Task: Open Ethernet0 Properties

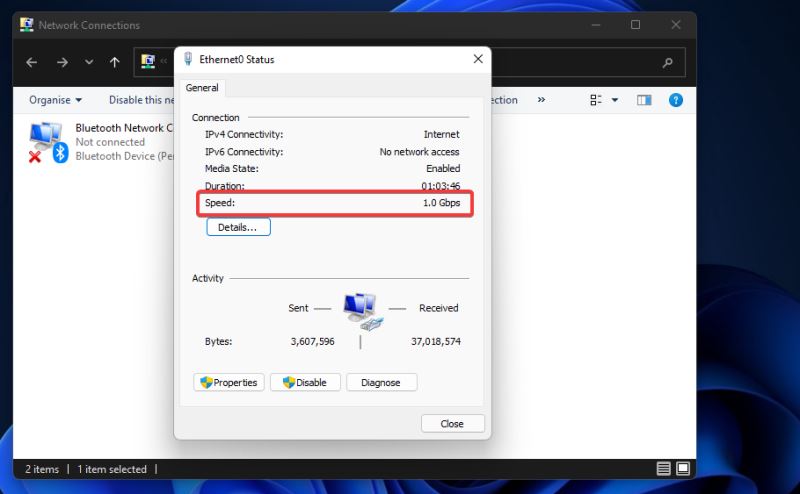Action: (228, 382)
